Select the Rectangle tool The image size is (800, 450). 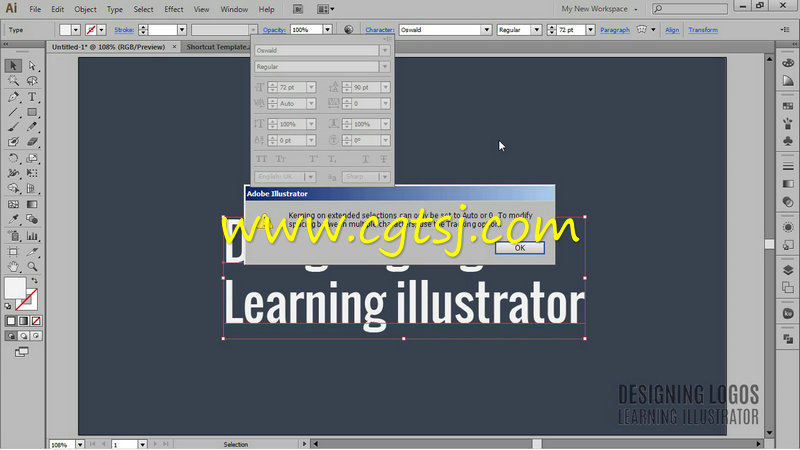[x=32, y=112]
